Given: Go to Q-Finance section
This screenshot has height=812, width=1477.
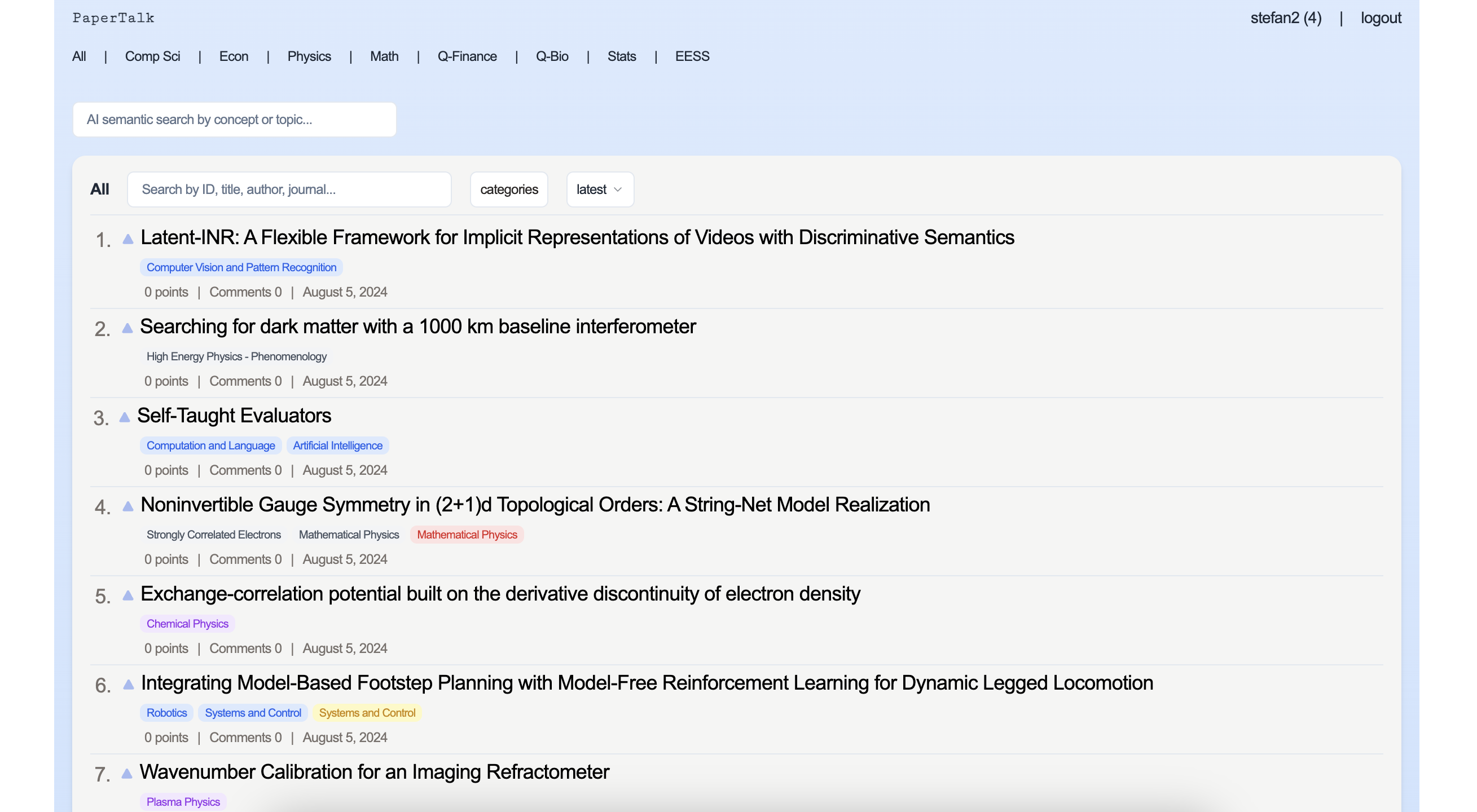Looking at the screenshot, I should click(x=467, y=56).
